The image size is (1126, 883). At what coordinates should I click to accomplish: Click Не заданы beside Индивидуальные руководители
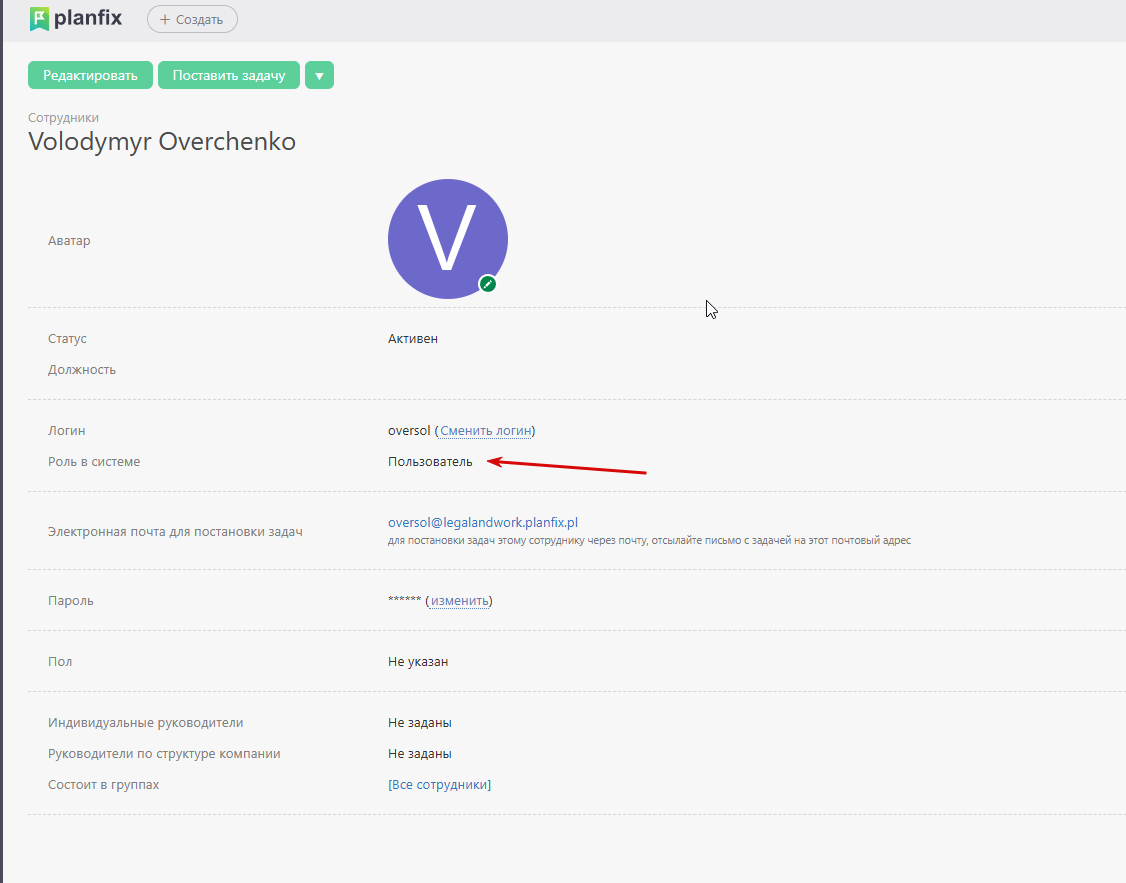[419, 723]
